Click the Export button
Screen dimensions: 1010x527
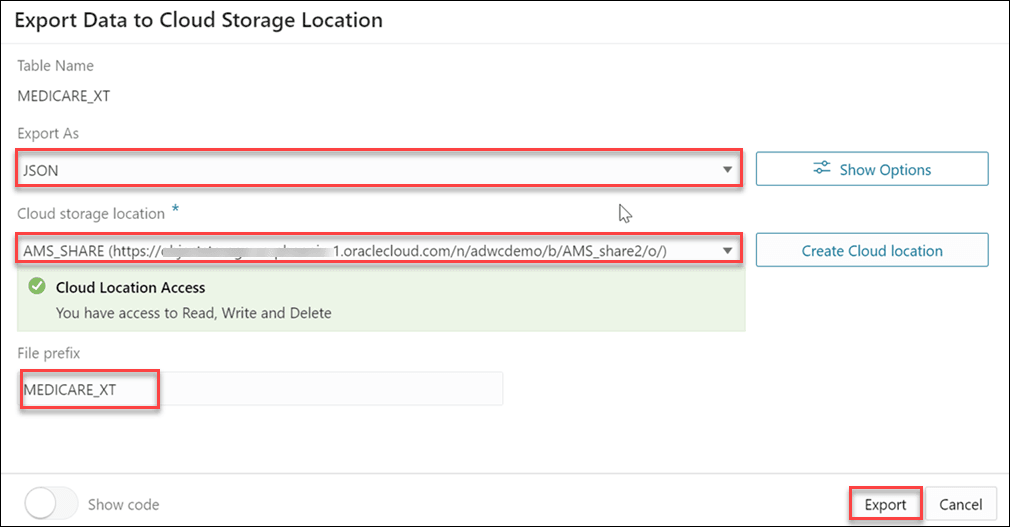pos(884,505)
